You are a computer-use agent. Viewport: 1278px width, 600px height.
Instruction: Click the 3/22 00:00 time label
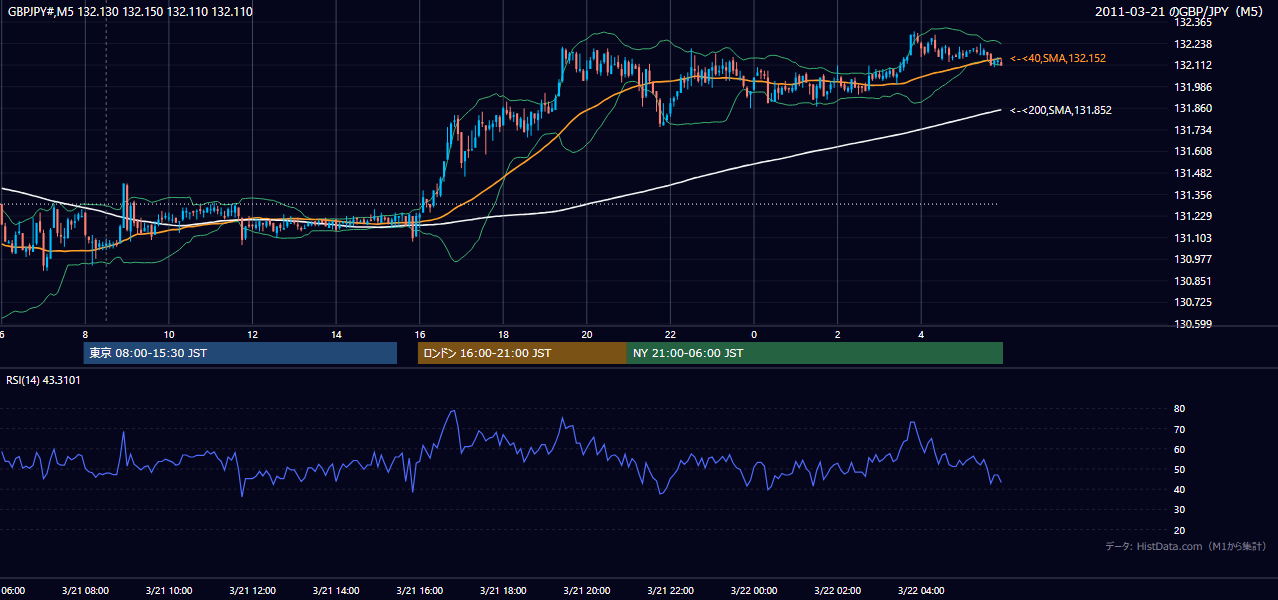click(x=755, y=591)
